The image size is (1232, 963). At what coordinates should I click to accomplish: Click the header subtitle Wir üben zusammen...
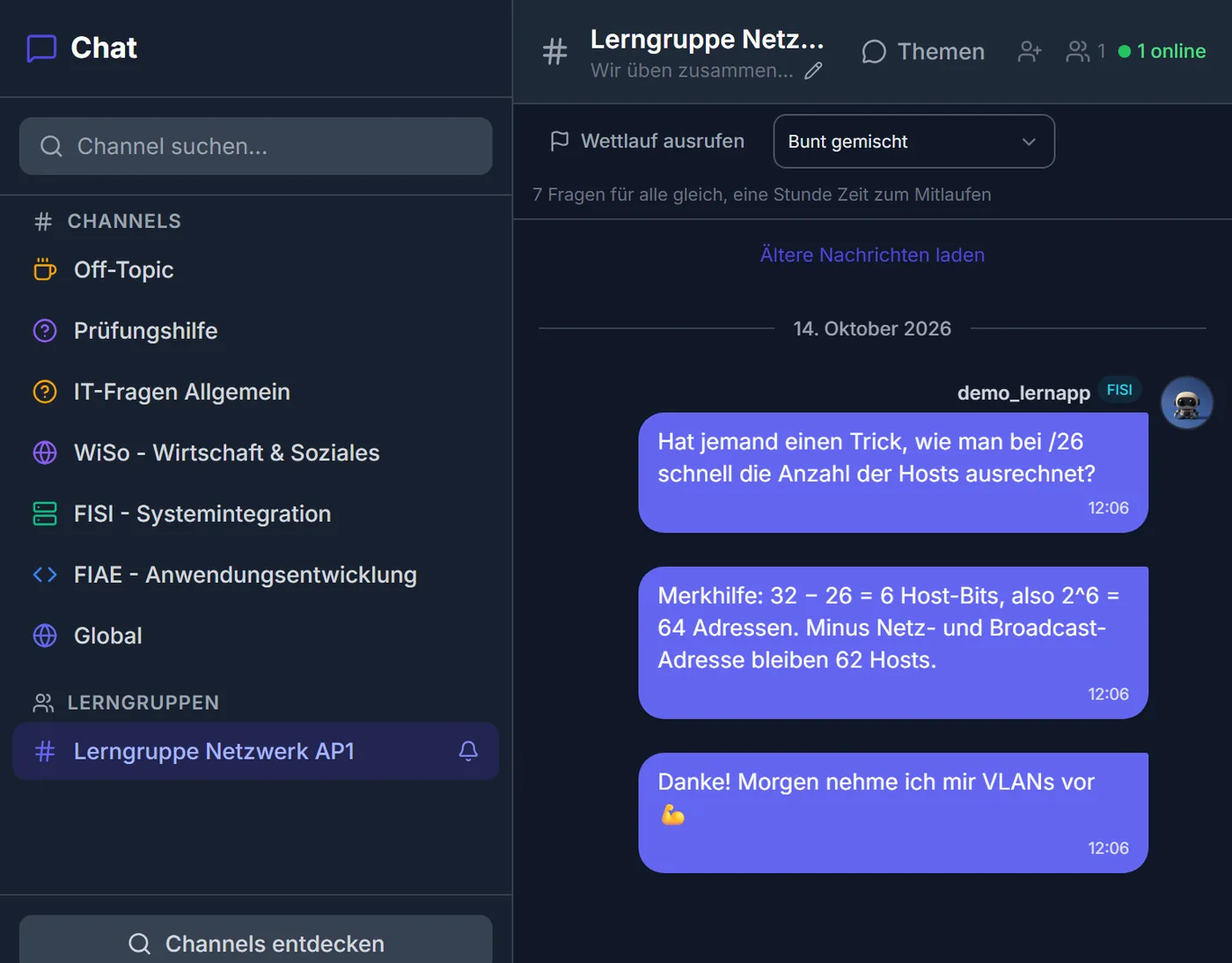click(692, 70)
